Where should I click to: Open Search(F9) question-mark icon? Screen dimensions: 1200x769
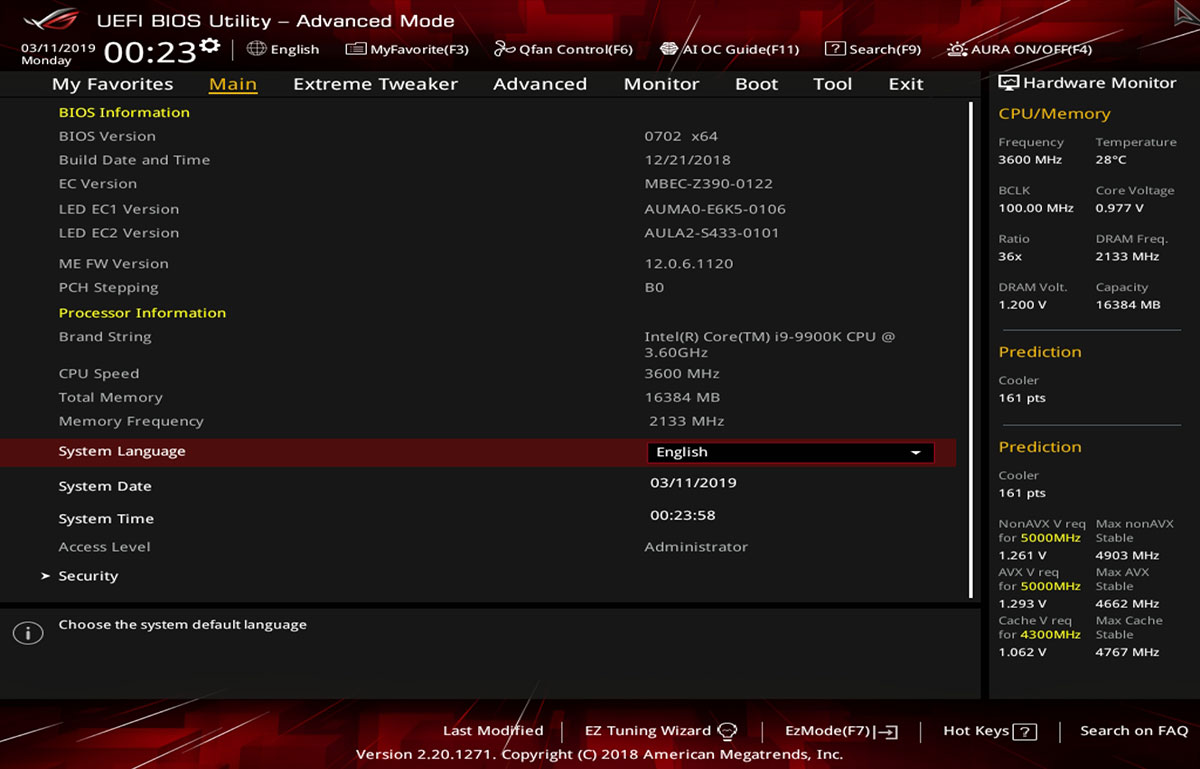coord(835,49)
